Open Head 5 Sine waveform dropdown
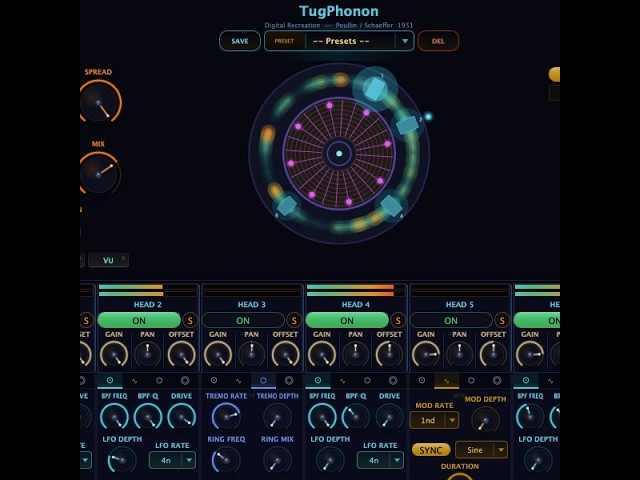Image resolution: width=640 pixels, height=480 pixels. coord(481,450)
